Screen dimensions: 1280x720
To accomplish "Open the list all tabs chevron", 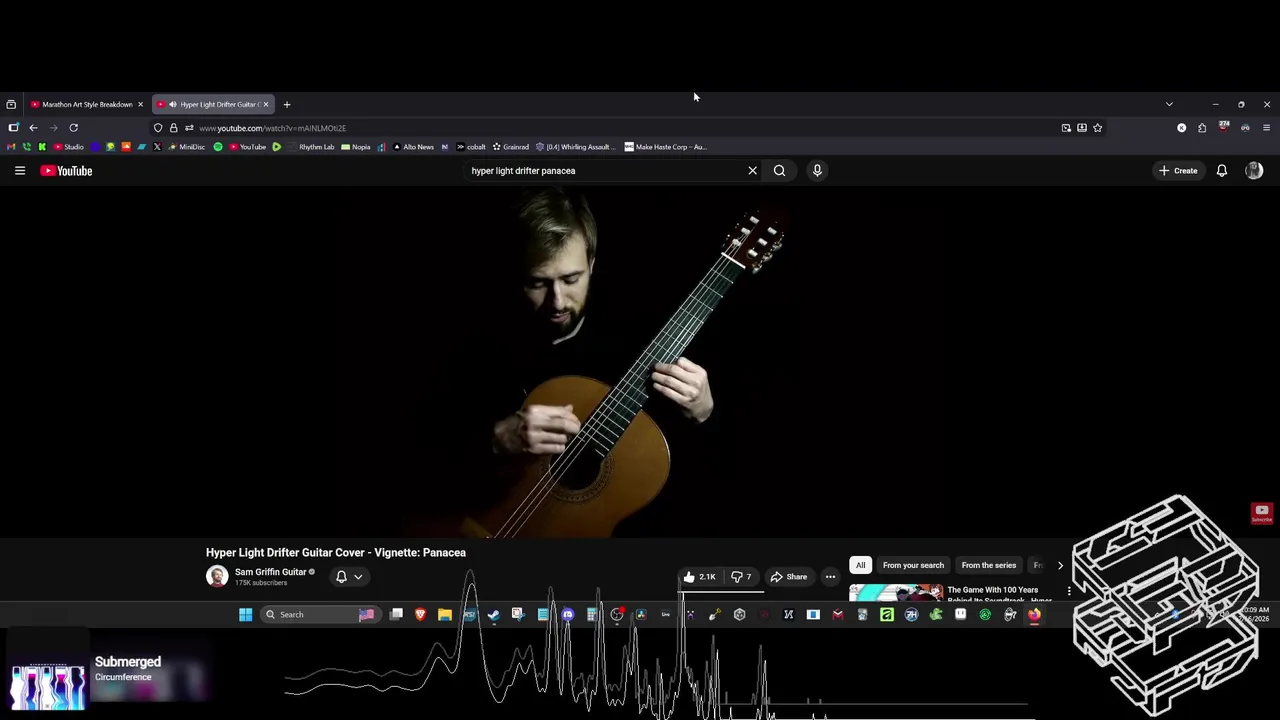I will point(1169,104).
